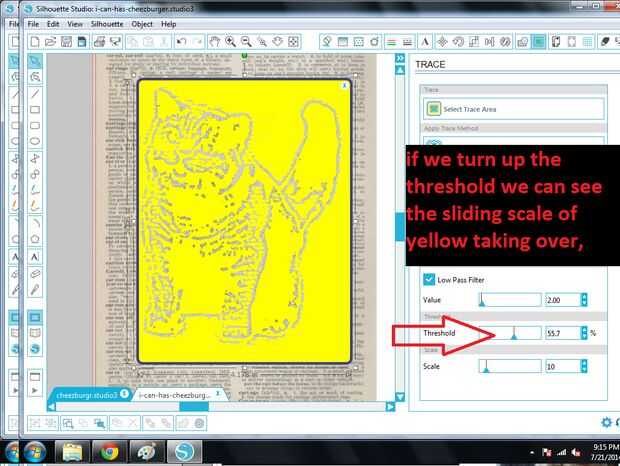
Task: Click the Zoom In magnifier
Action: click(x=231, y=42)
